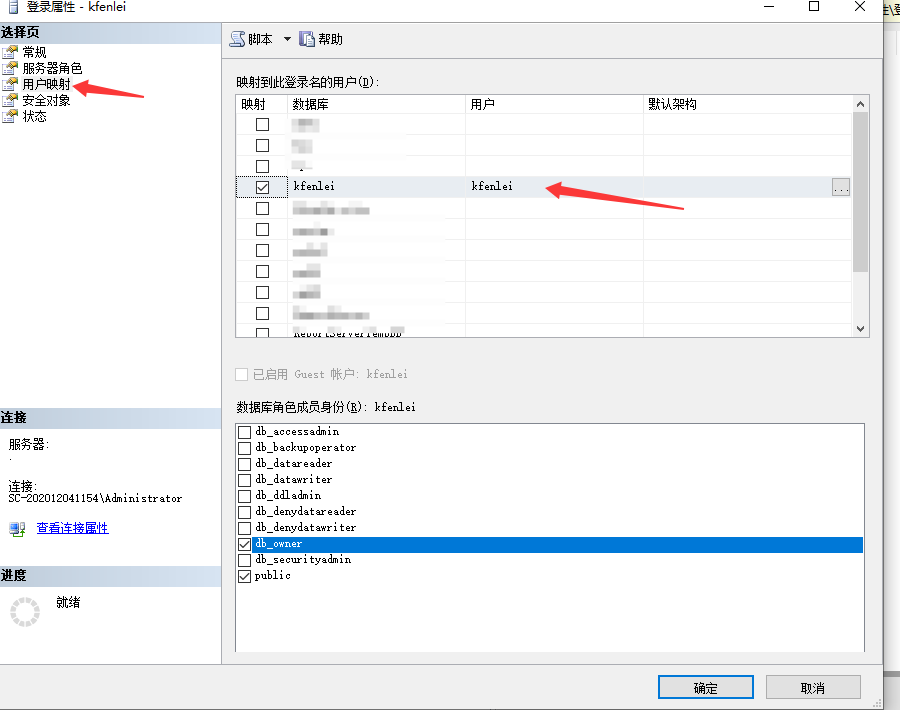Select the 服务器角色 page
The height and width of the screenshot is (710, 900).
click(52, 68)
